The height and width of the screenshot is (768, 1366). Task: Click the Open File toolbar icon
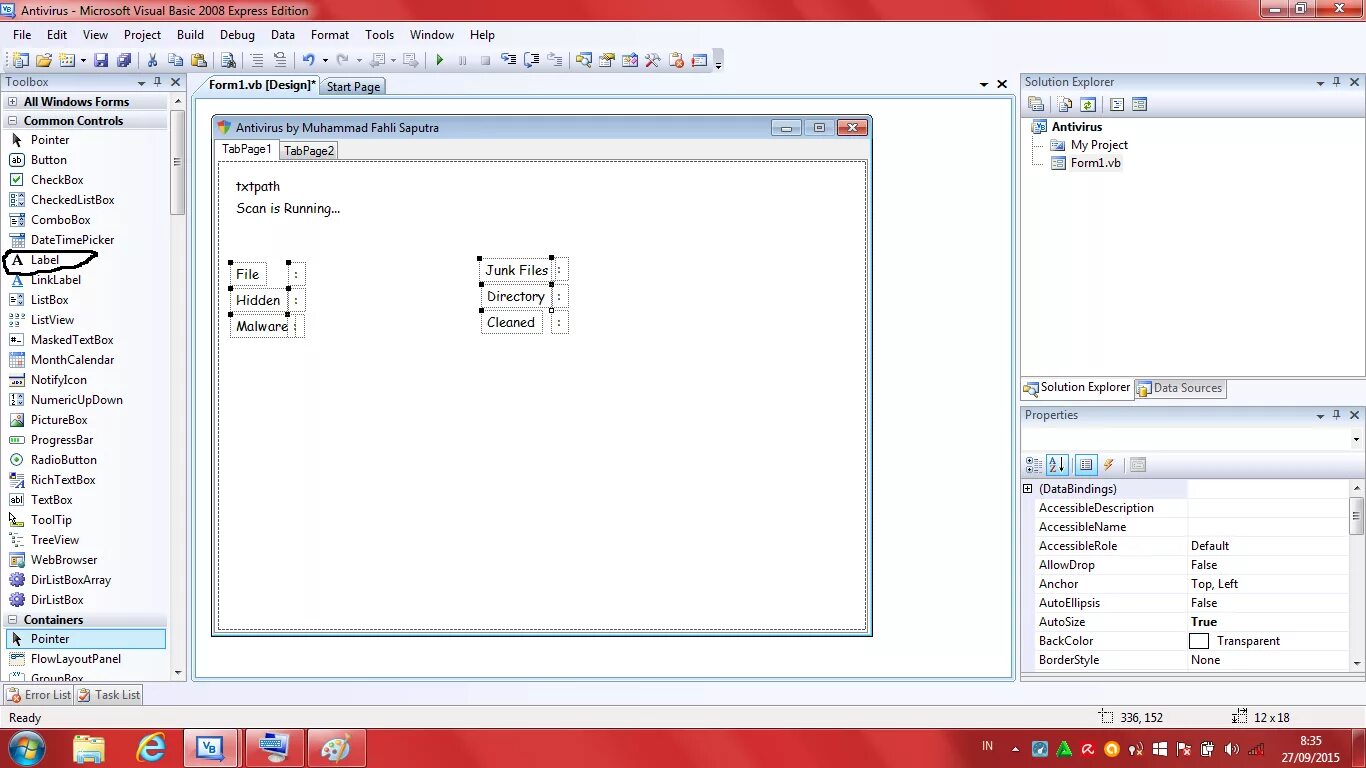click(x=44, y=60)
